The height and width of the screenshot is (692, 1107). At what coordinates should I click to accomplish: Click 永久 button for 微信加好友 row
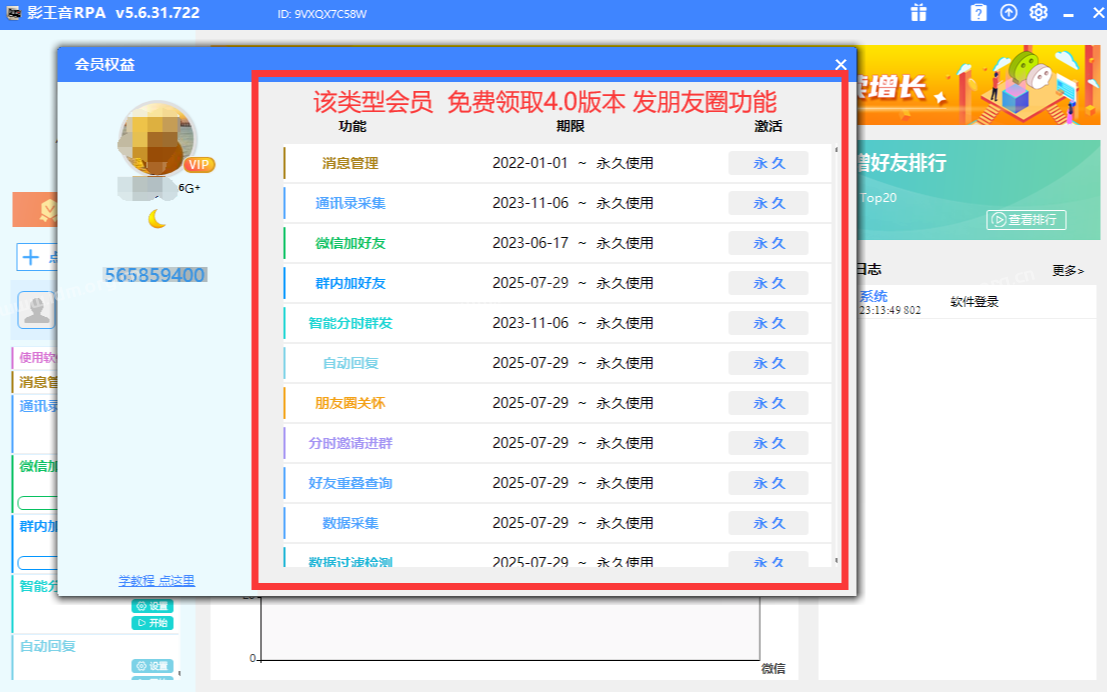(x=768, y=243)
